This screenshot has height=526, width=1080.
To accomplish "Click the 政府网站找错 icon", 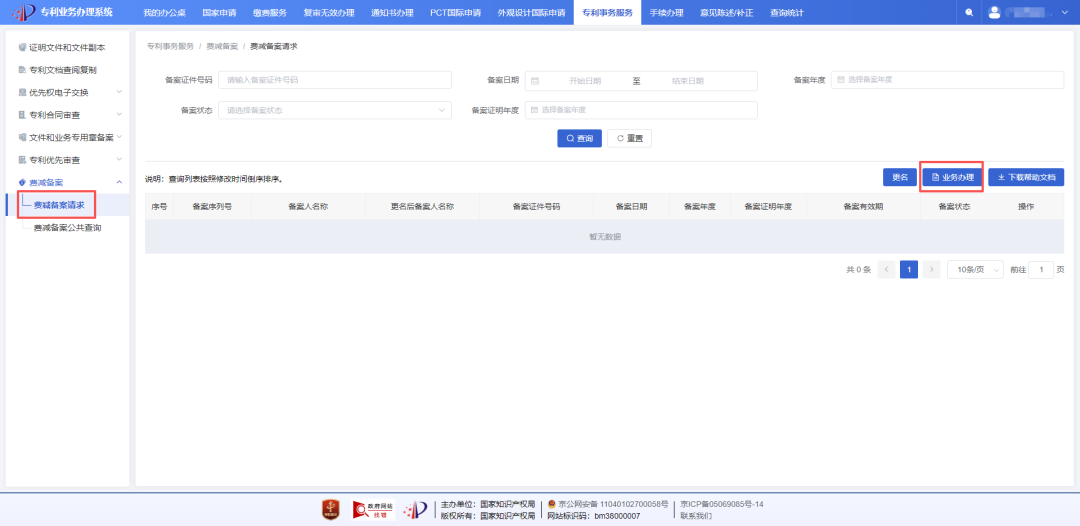I will click(373, 510).
